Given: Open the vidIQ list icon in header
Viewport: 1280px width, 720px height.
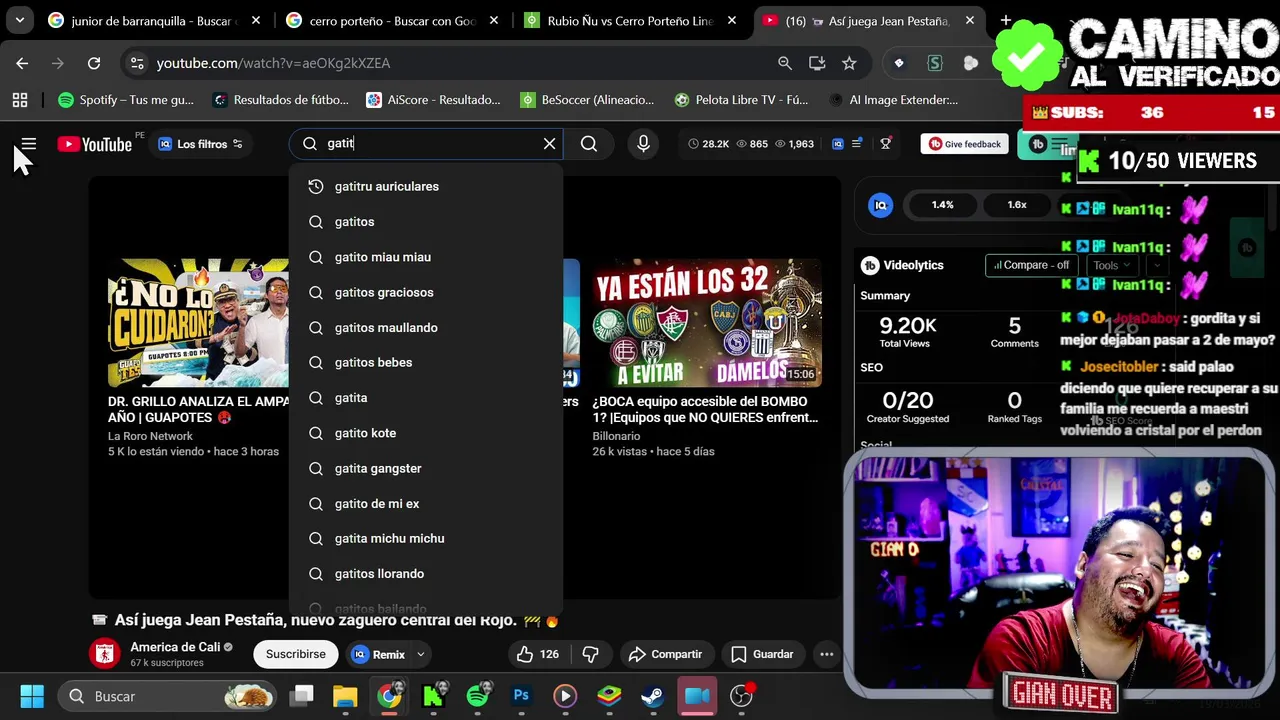Looking at the screenshot, I should pyautogui.click(x=856, y=144).
